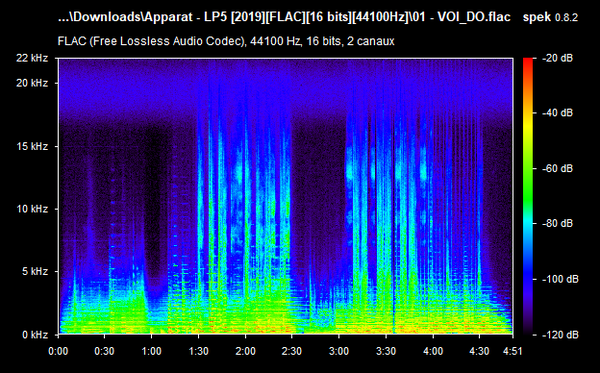Click the spectrogram plot area
This screenshot has width=600, height=373.
(x=285, y=196)
